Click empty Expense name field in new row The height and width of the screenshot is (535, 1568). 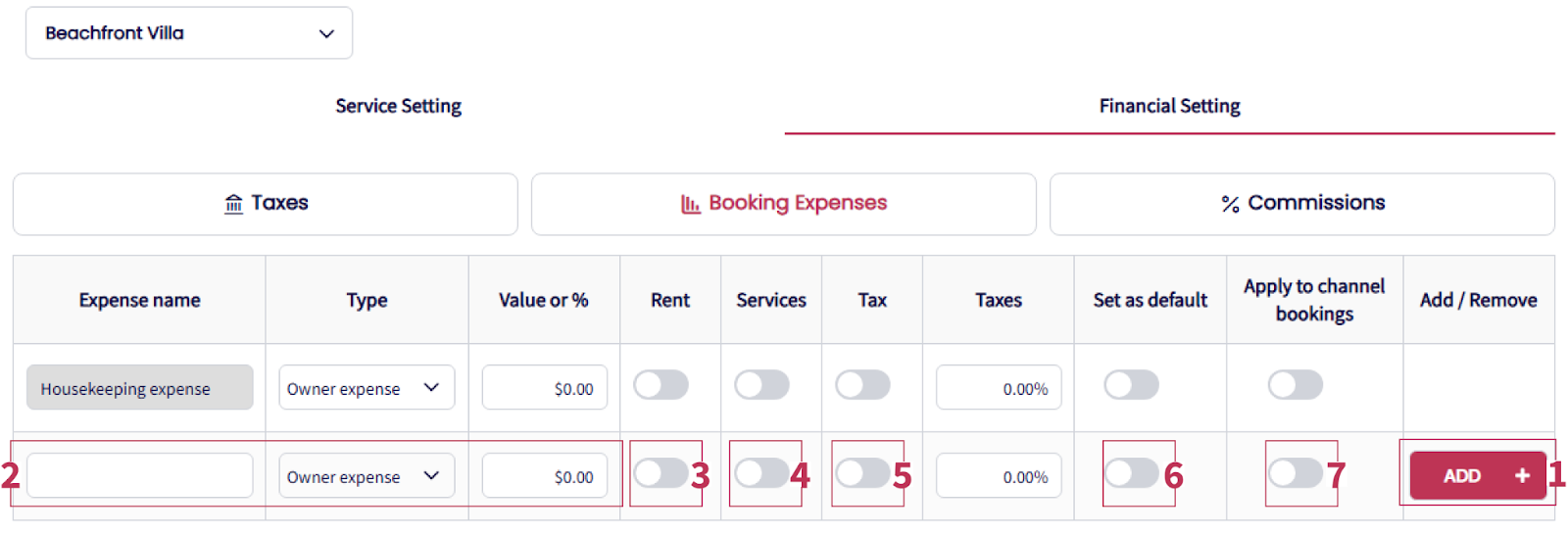[x=139, y=476]
